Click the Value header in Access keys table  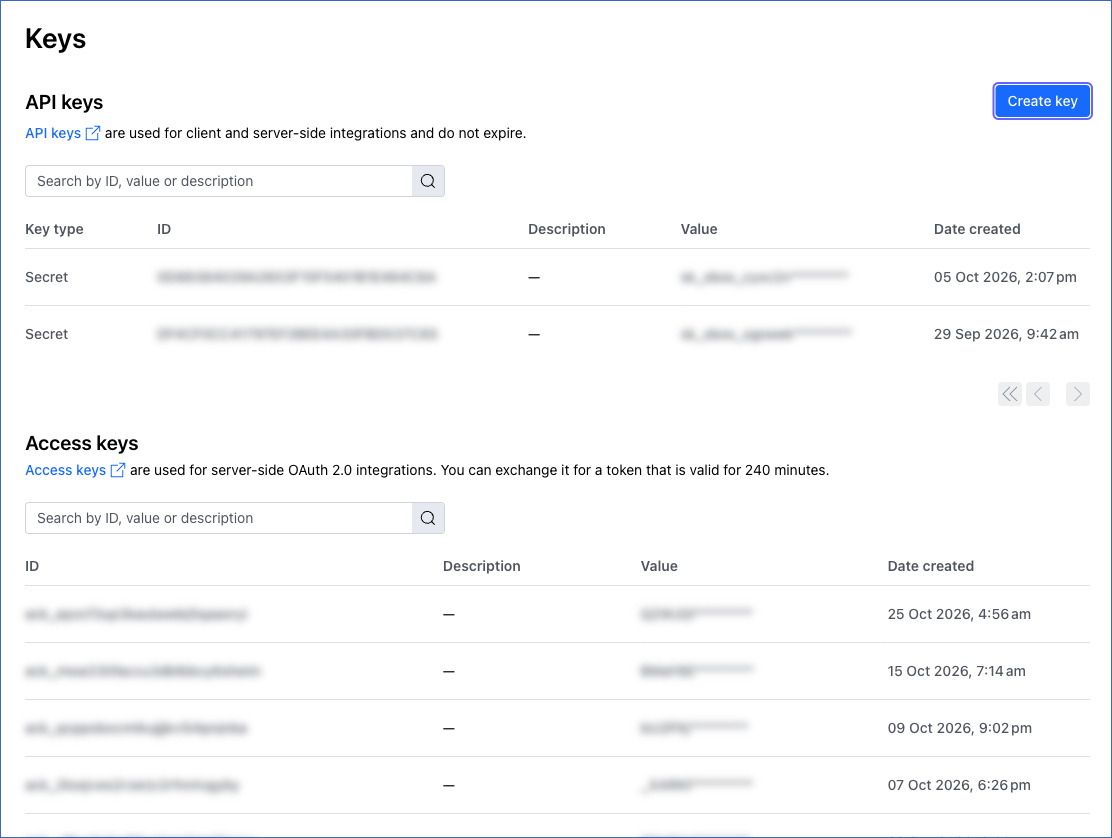click(659, 566)
